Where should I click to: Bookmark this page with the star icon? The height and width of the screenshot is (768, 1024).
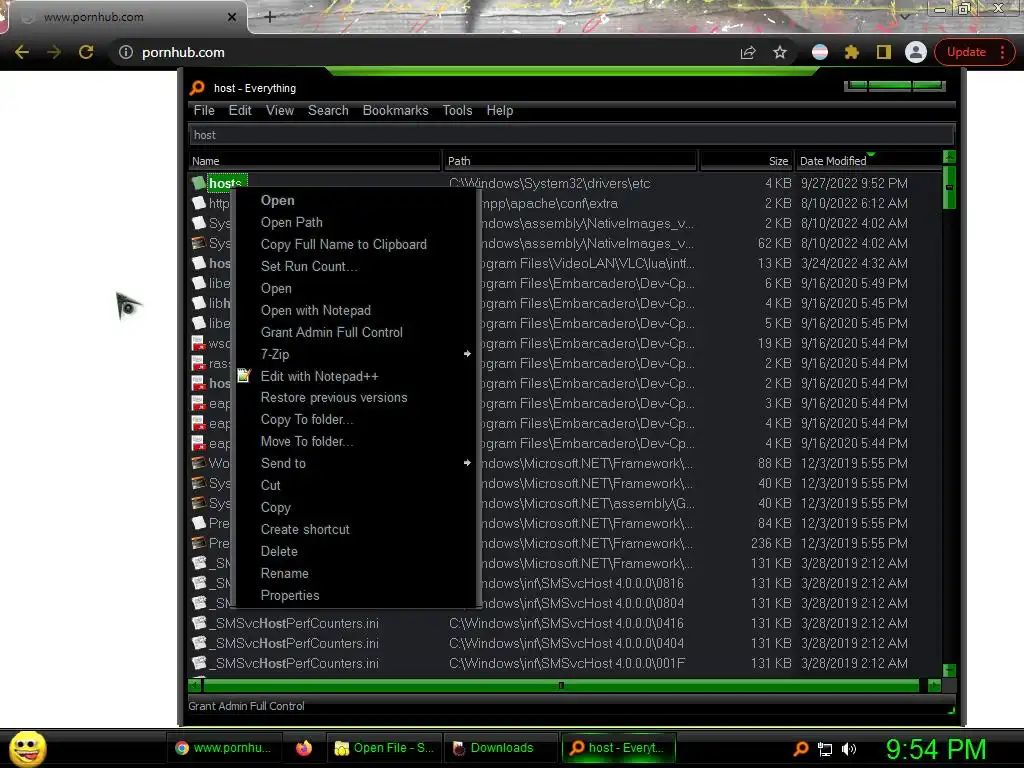tap(780, 52)
